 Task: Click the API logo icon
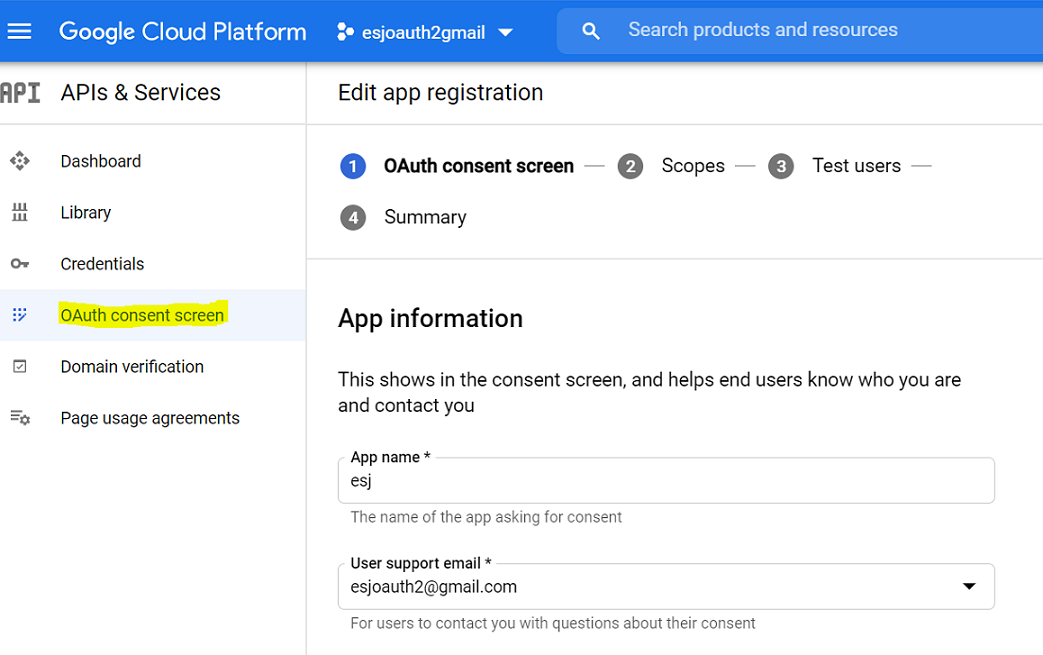(x=21, y=93)
